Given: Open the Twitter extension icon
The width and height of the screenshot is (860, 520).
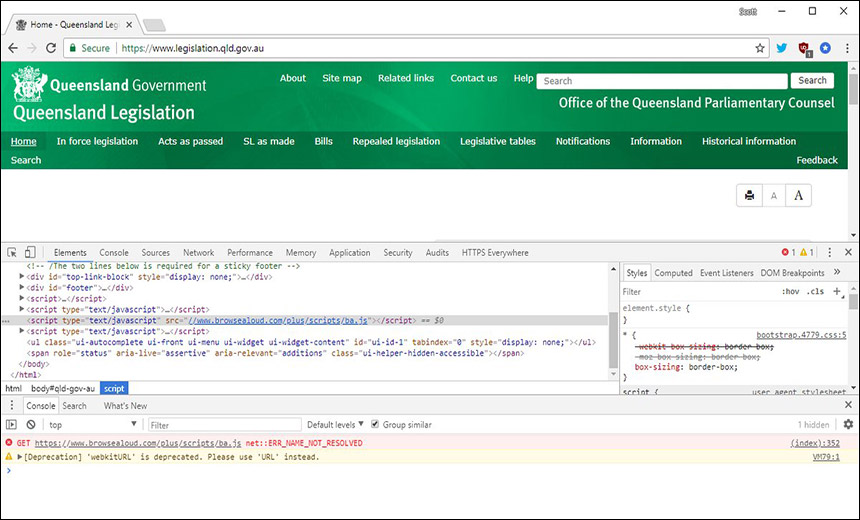Looking at the screenshot, I should click(x=782, y=48).
